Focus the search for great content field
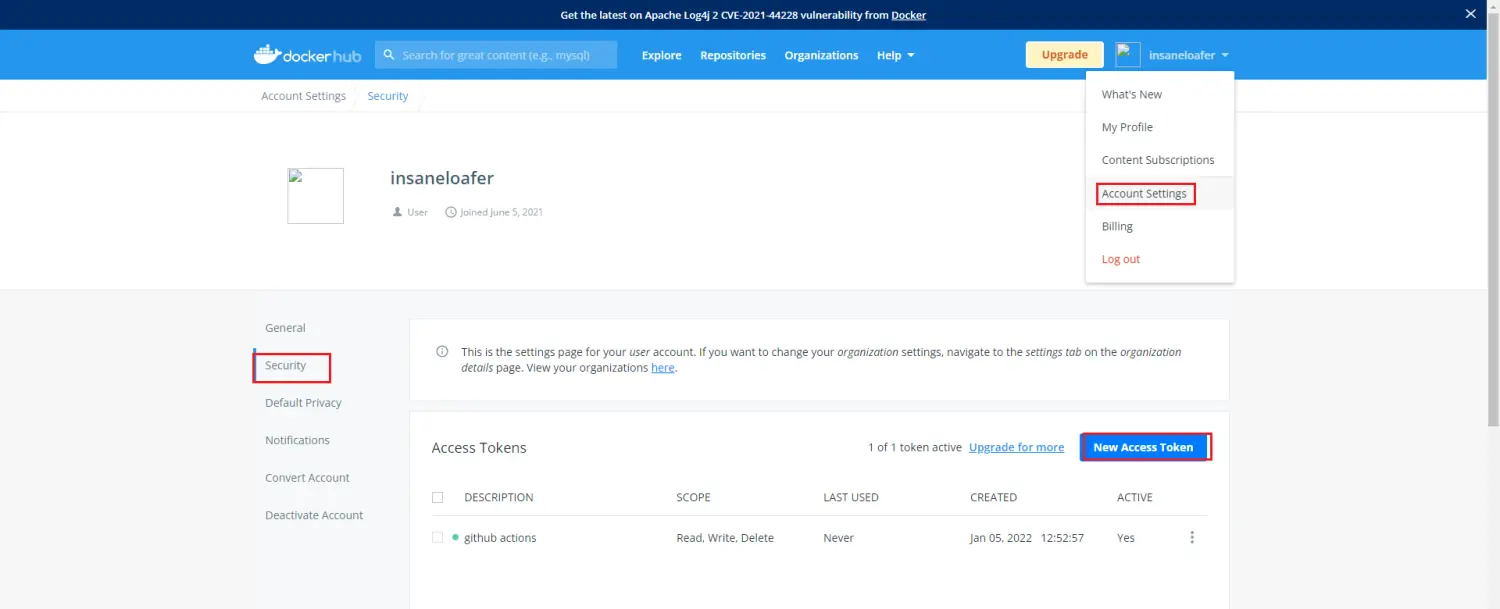This screenshot has height=609, width=1500. tap(496, 55)
